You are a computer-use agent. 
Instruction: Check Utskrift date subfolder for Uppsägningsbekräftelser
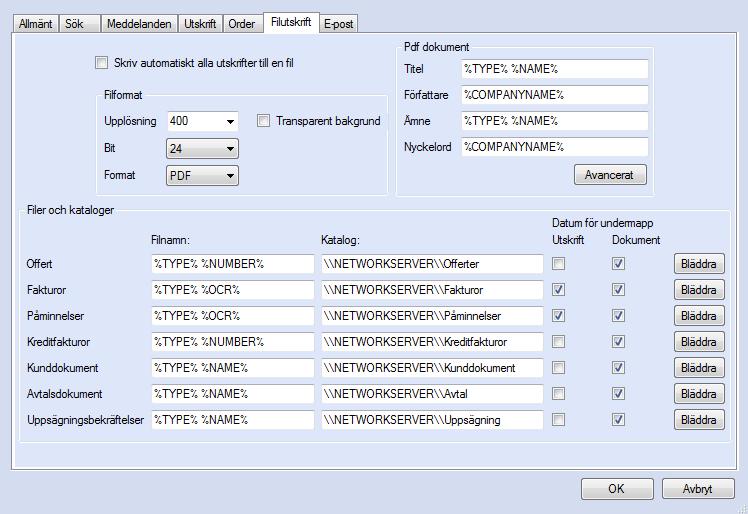558,420
